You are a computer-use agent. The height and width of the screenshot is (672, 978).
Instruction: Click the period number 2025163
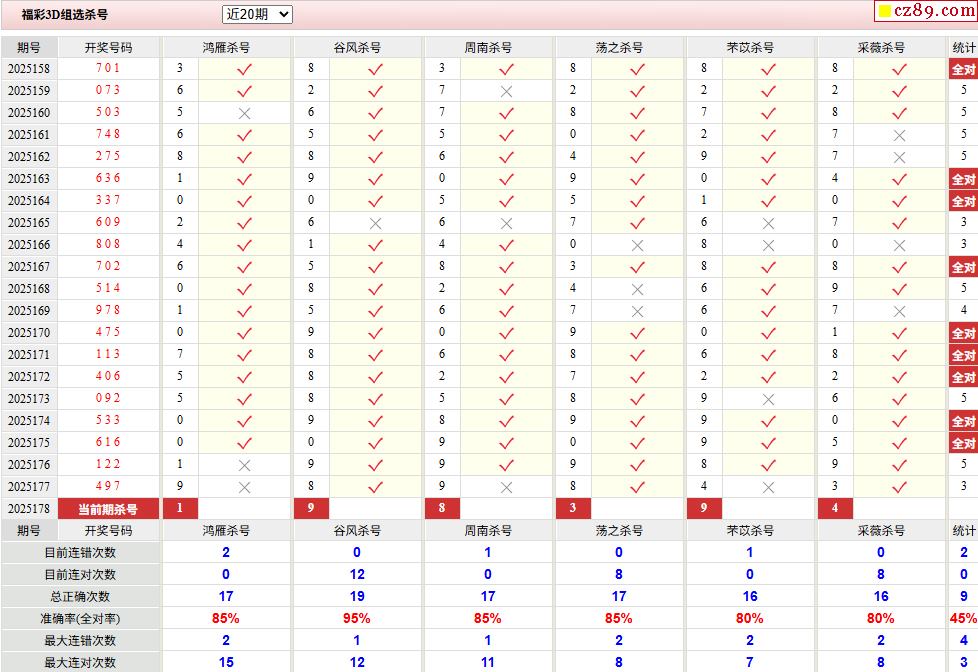(29, 179)
